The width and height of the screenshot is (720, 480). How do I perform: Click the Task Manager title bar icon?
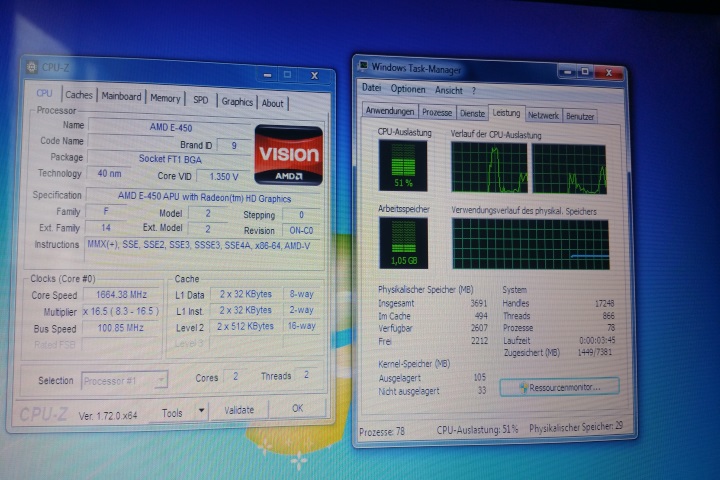point(363,66)
